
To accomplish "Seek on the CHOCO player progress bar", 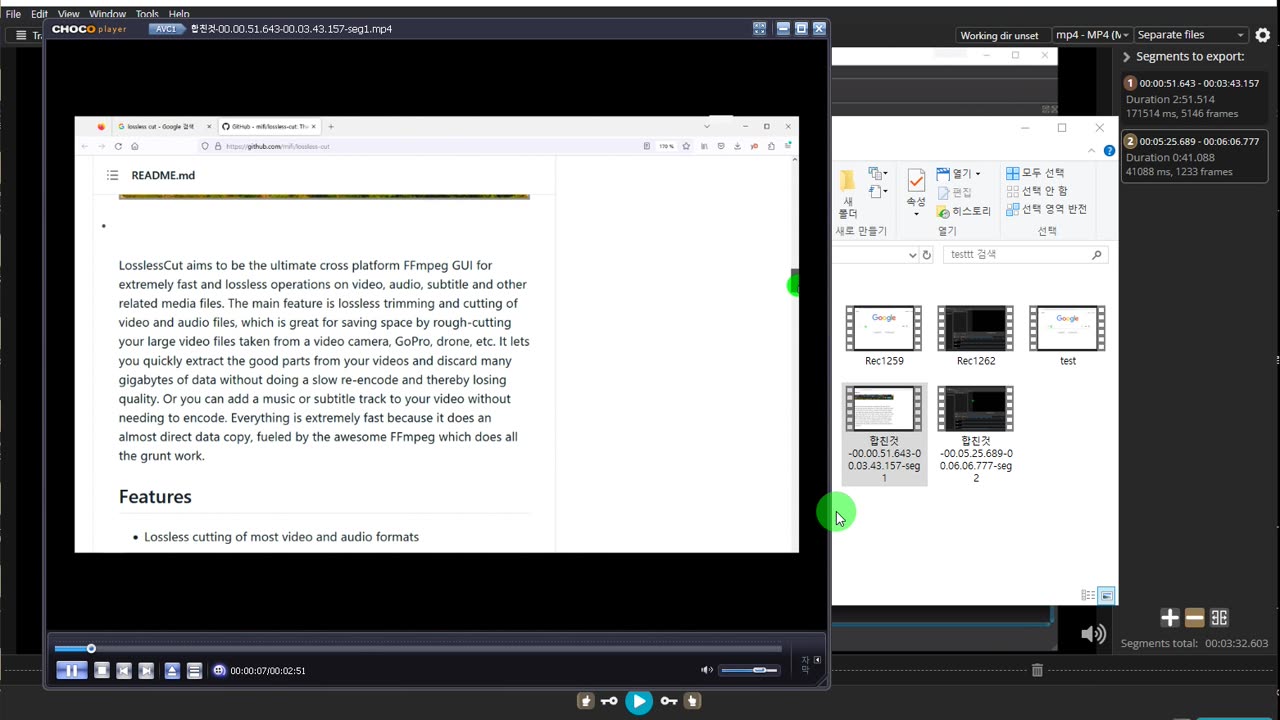I will 418,649.
